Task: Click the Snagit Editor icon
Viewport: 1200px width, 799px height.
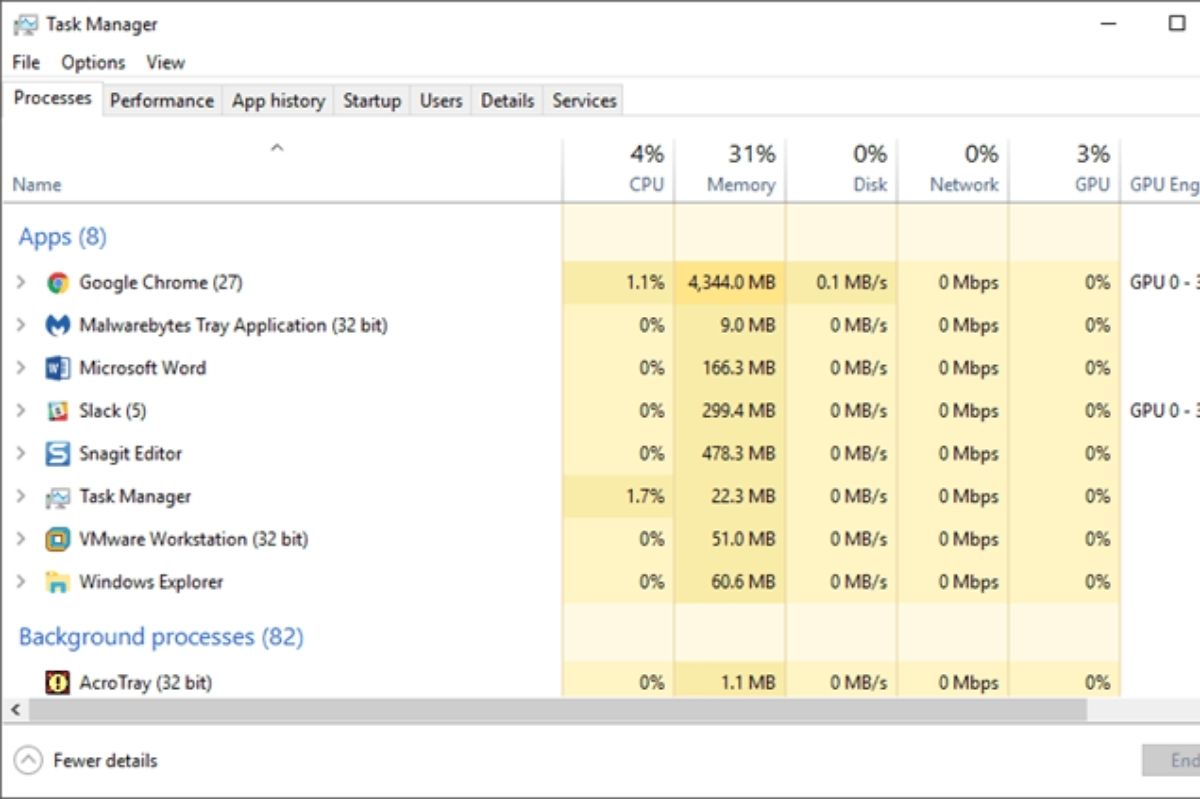Action: point(59,453)
